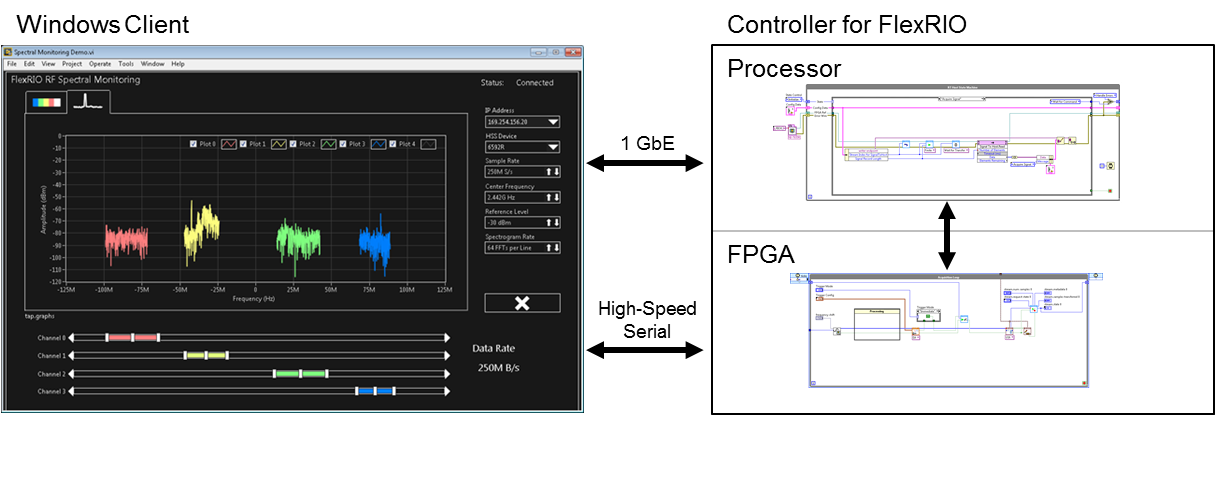Click the Plot 3 blue waveform icon
Image resolution: width=1215 pixels, height=480 pixels.
(379, 144)
